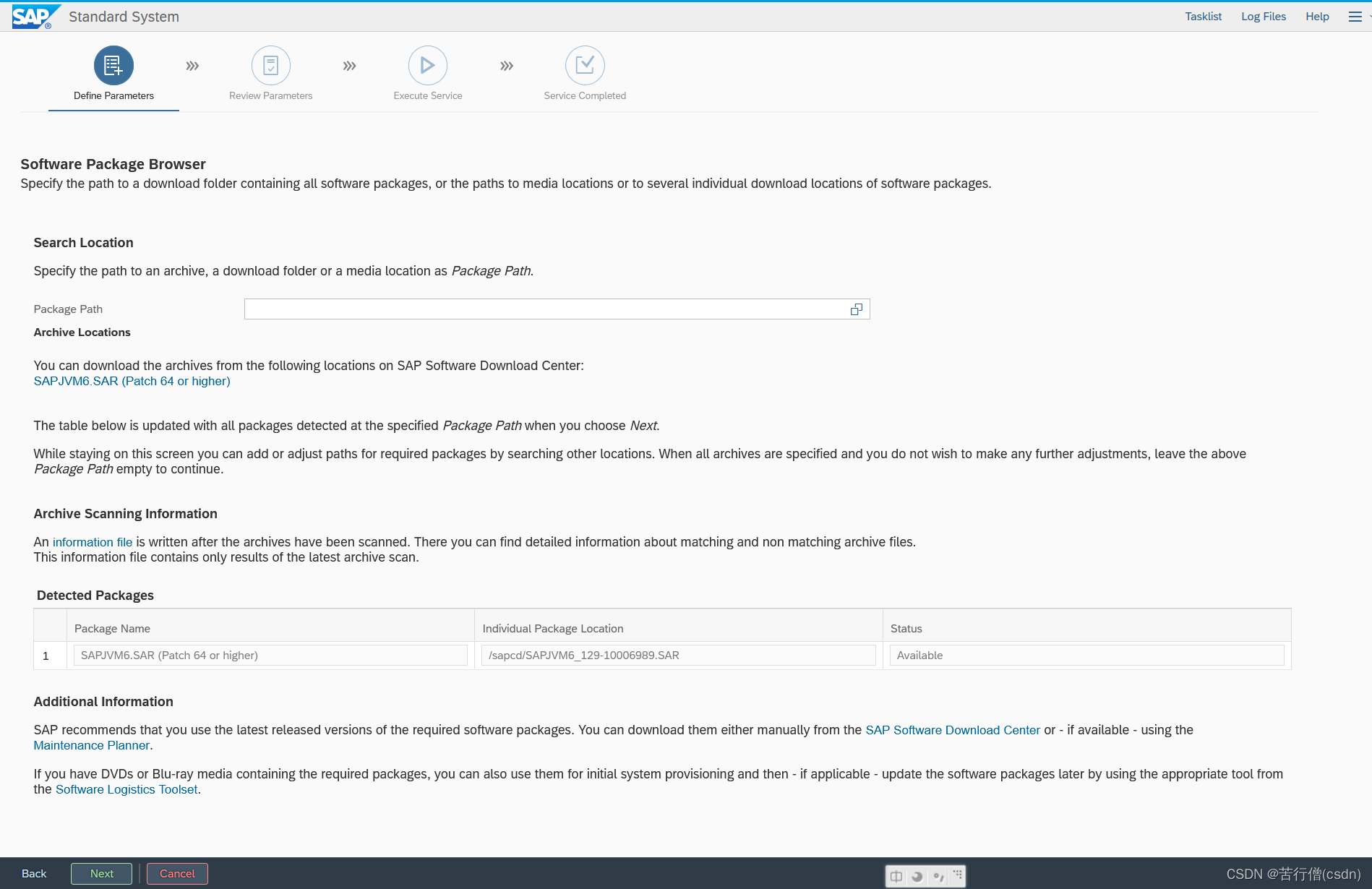This screenshot has height=889, width=1372.
Task: Open the SAP Software Download Center link
Action: (x=953, y=730)
